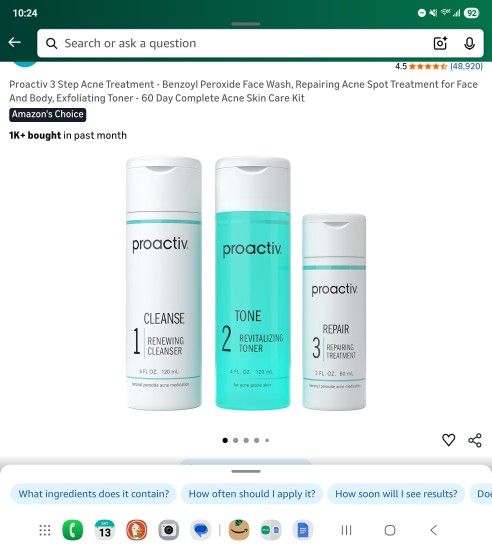Jump to second image carousel dot
The height and width of the screenshot is (546, 492).
(236, 440)
